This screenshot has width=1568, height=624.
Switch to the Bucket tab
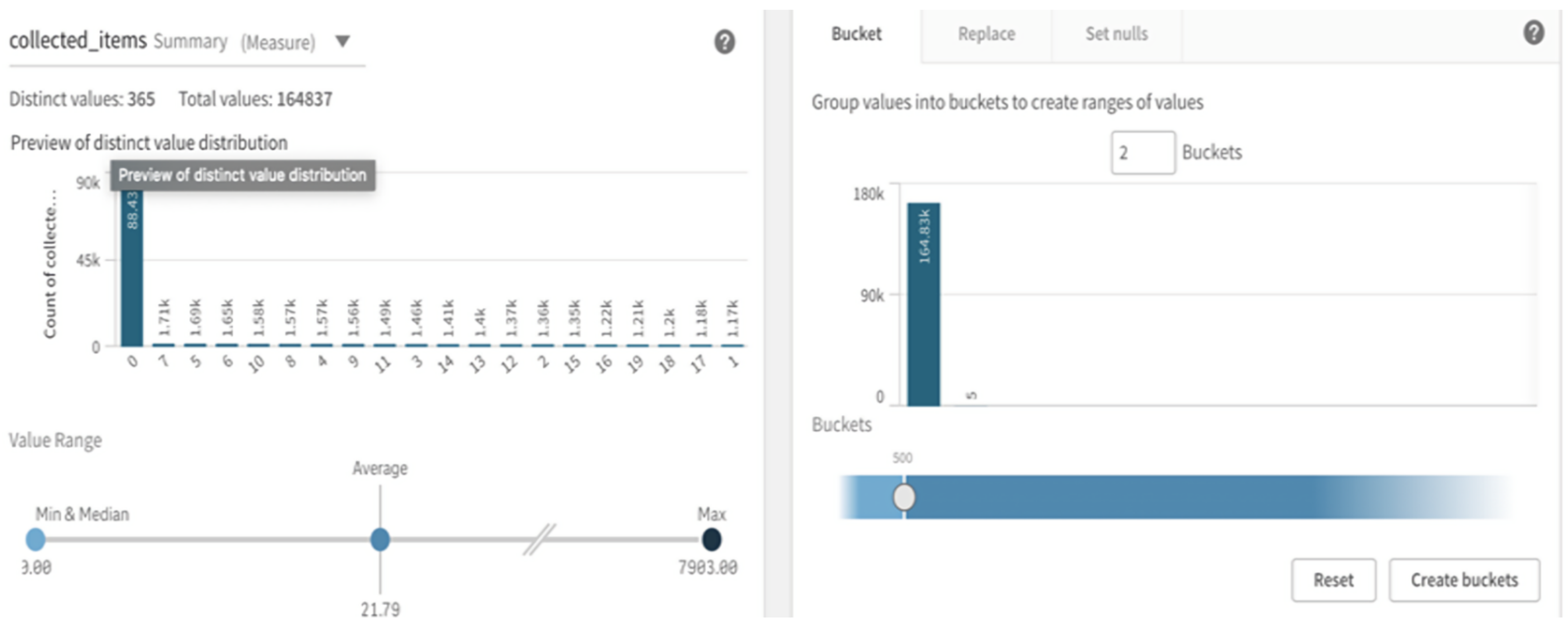click(856, 34)
